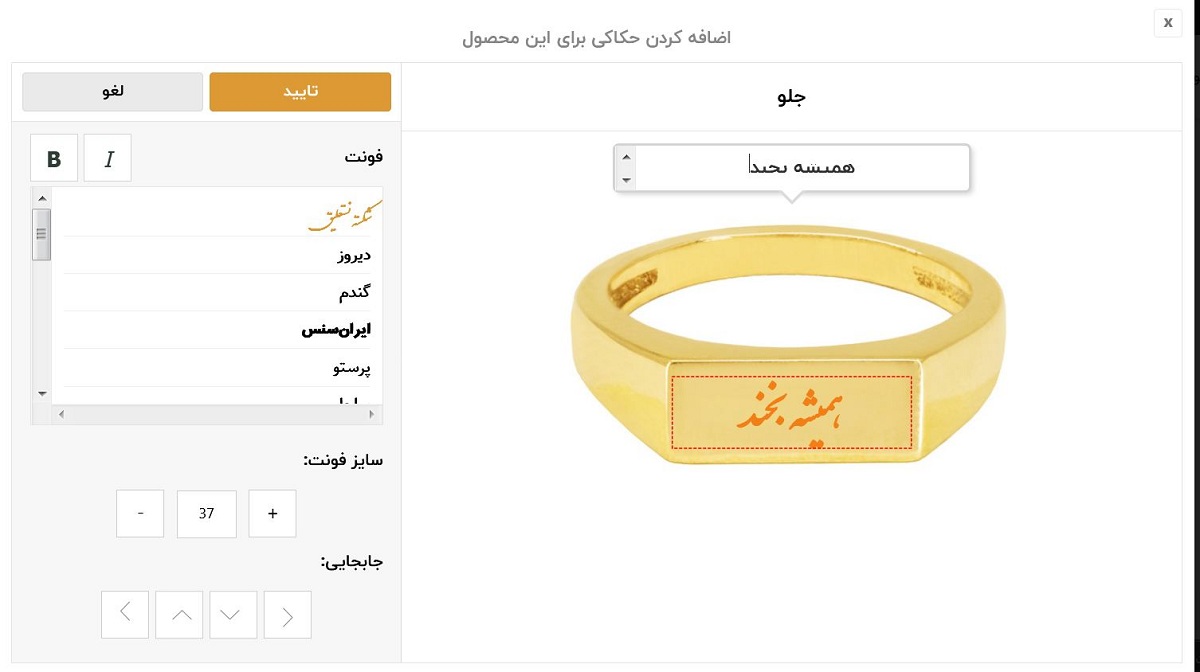Screen dimensions: 1200x672
Task: Move the engraving right using the right arrow
Action: pyautogui.click(x=287, y=614)
